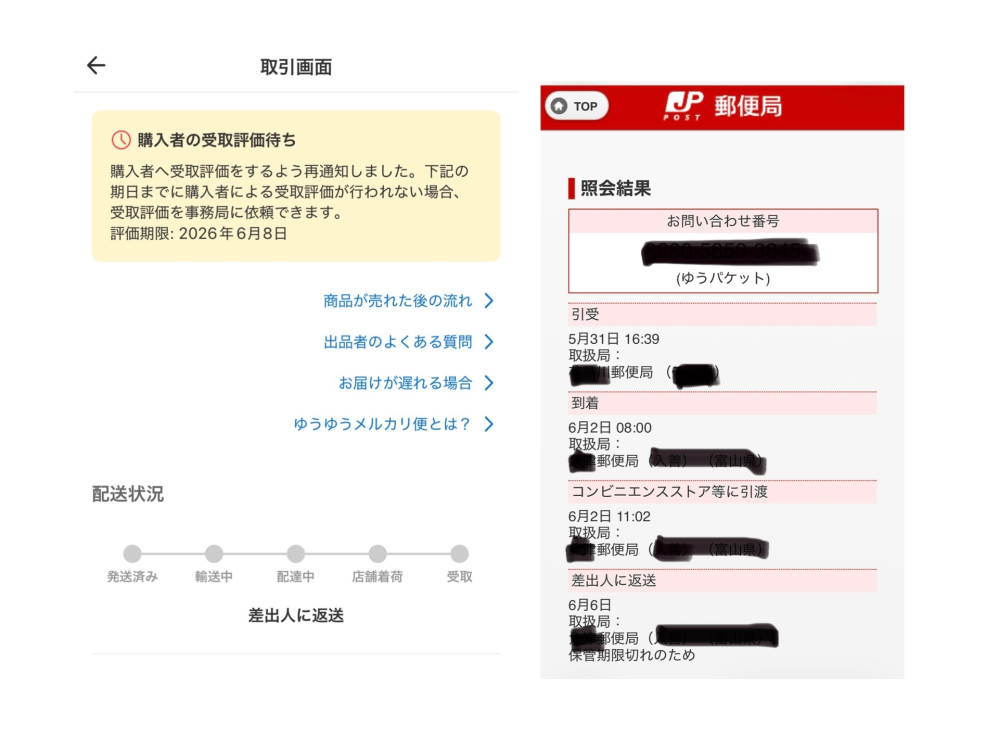999x738 pixels.
Task: Click the 受取 label
Action: pyautogui.click(x=459, y=577)
